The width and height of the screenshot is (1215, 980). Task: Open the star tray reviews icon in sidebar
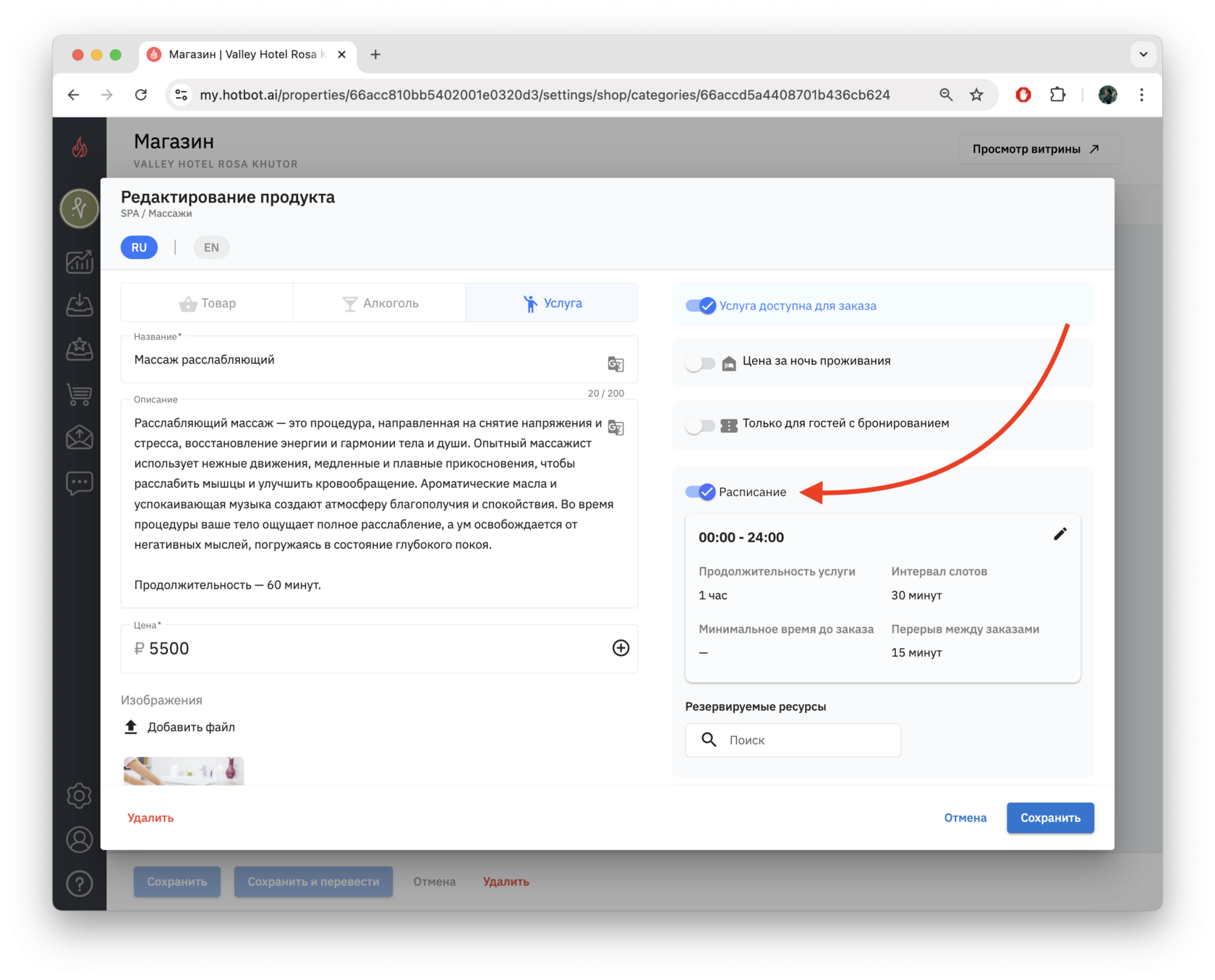[80, 349]
